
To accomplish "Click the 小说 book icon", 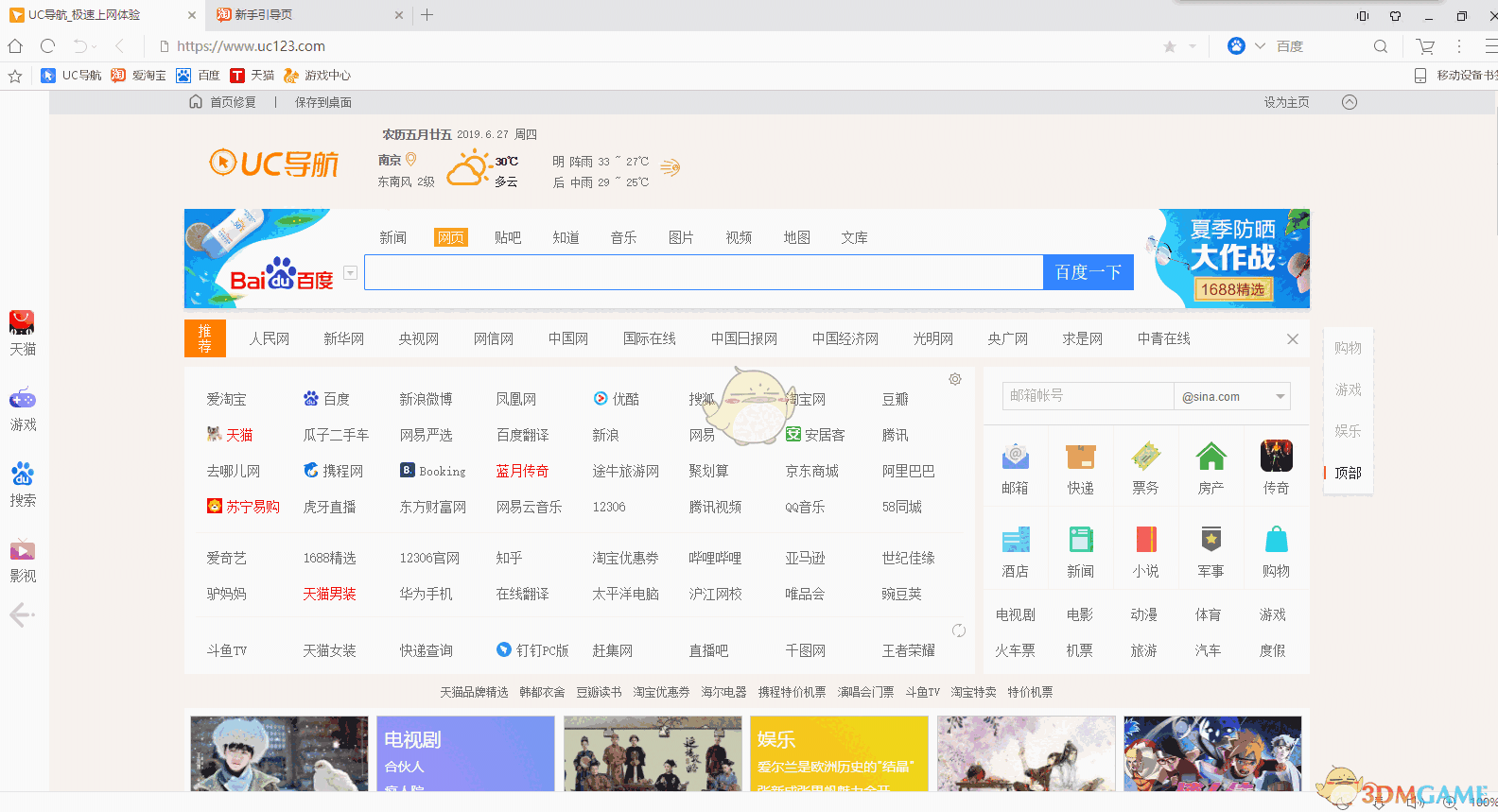I will (1146, 540).
